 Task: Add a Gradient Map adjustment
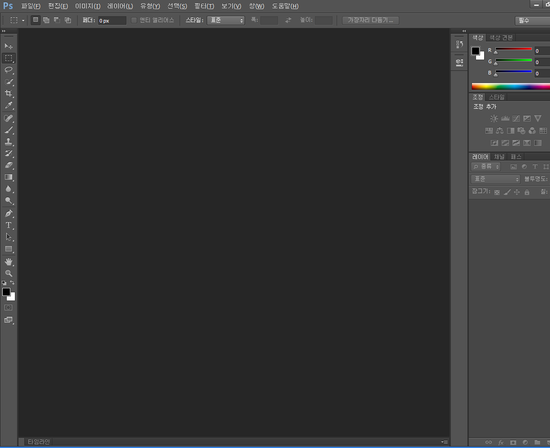(537, 143)
